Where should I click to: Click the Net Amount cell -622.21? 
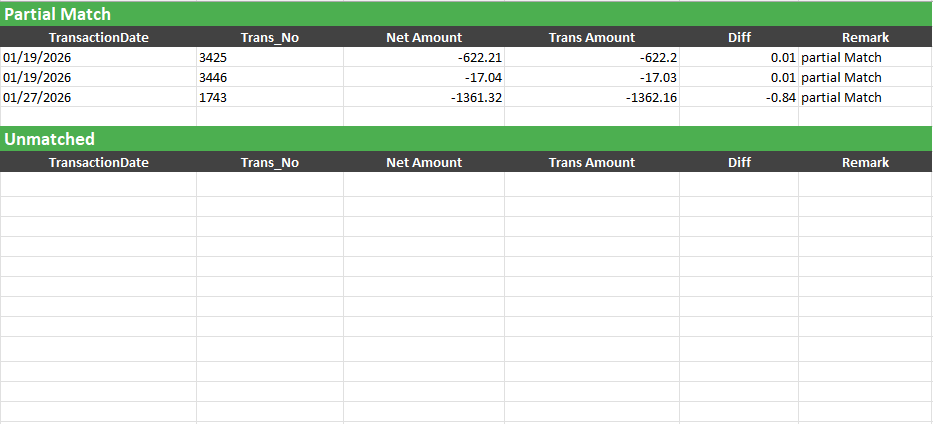pyautogui.click(x=424, y=58)
